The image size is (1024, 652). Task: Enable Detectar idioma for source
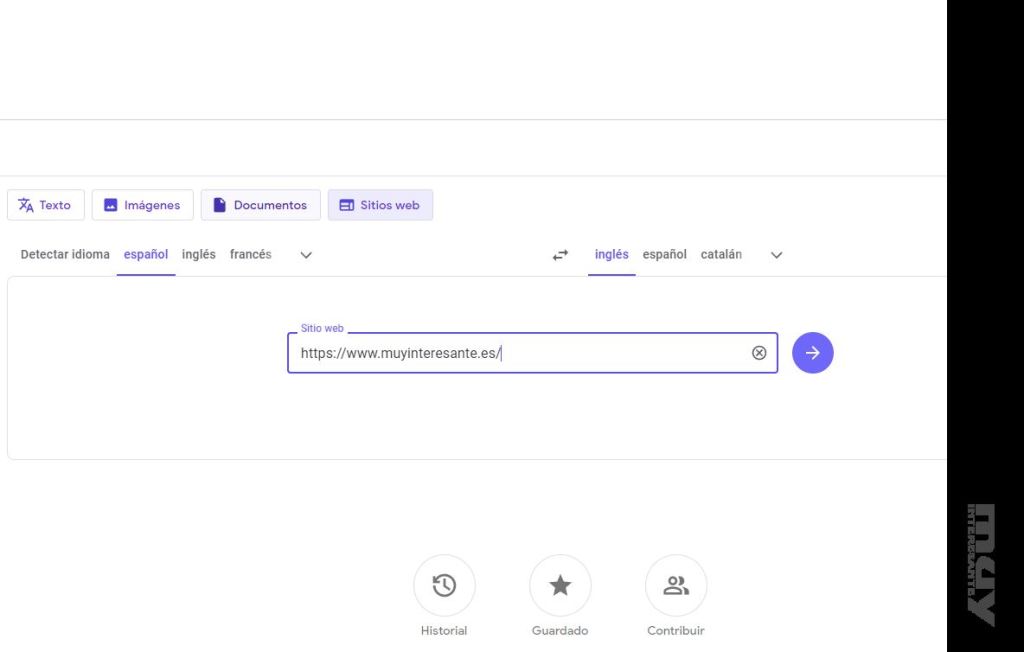64,254
